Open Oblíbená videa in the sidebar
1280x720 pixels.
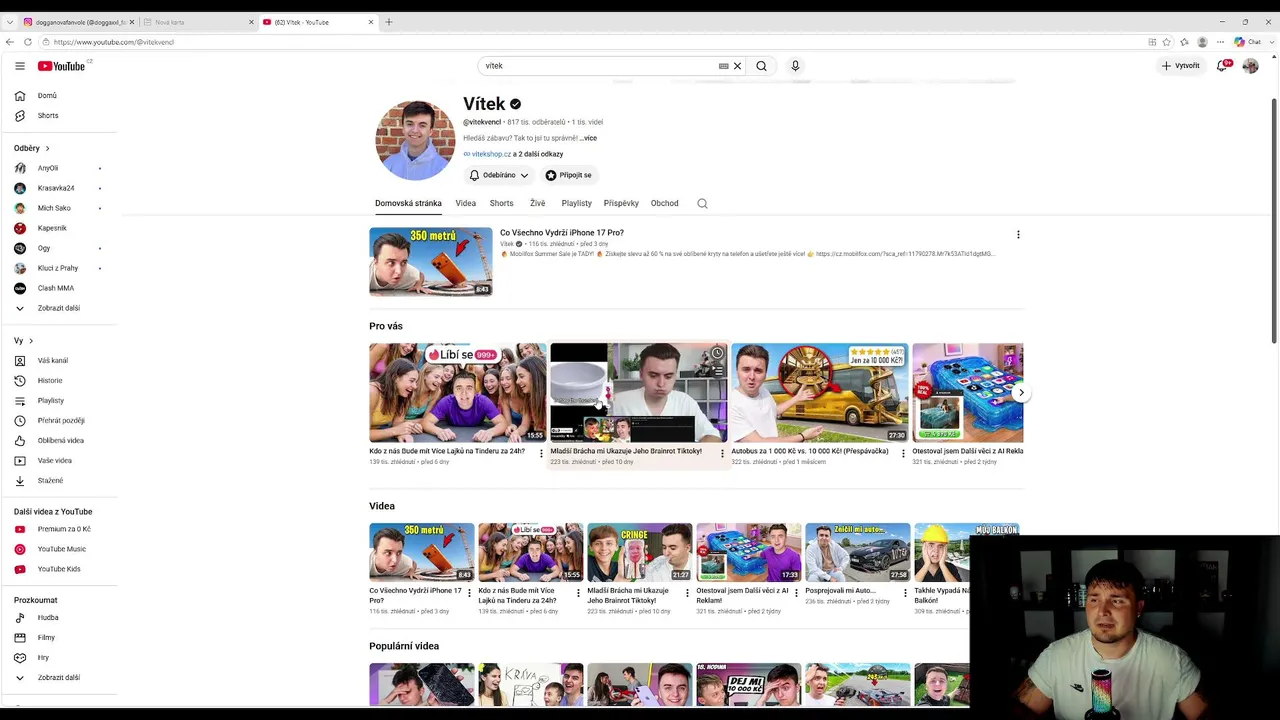click(x=60, y=441)
